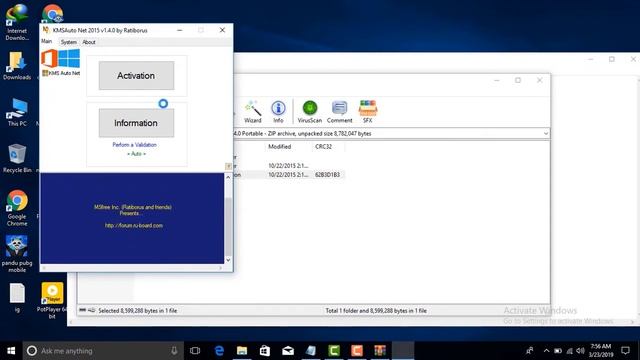Open the ig file on the desktop
640x360 pixels.
[x=17, y=298]
